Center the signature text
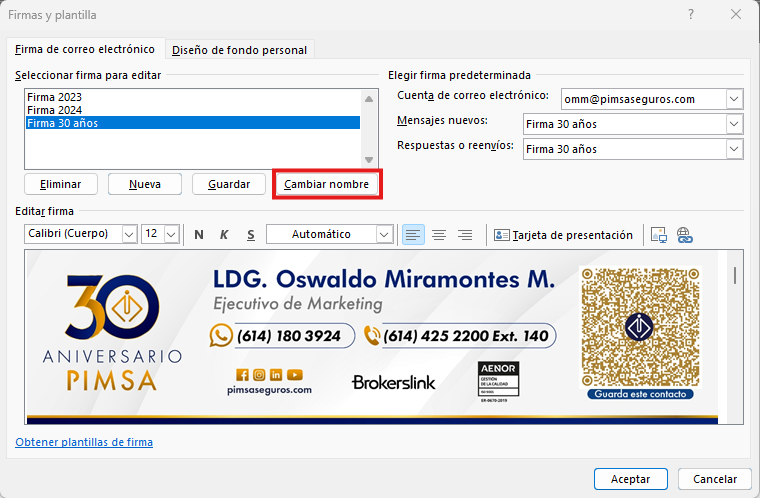The height and width of the screenshot is (498, 760). (x=439, y=235)
